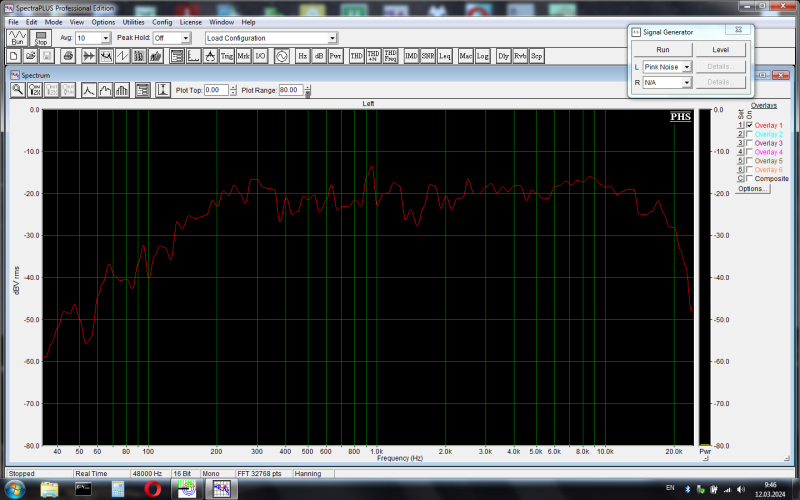This screenshot has width=800, height=500.
Task: Click the Dly delay finder button
Action: [x=504, y=56]
